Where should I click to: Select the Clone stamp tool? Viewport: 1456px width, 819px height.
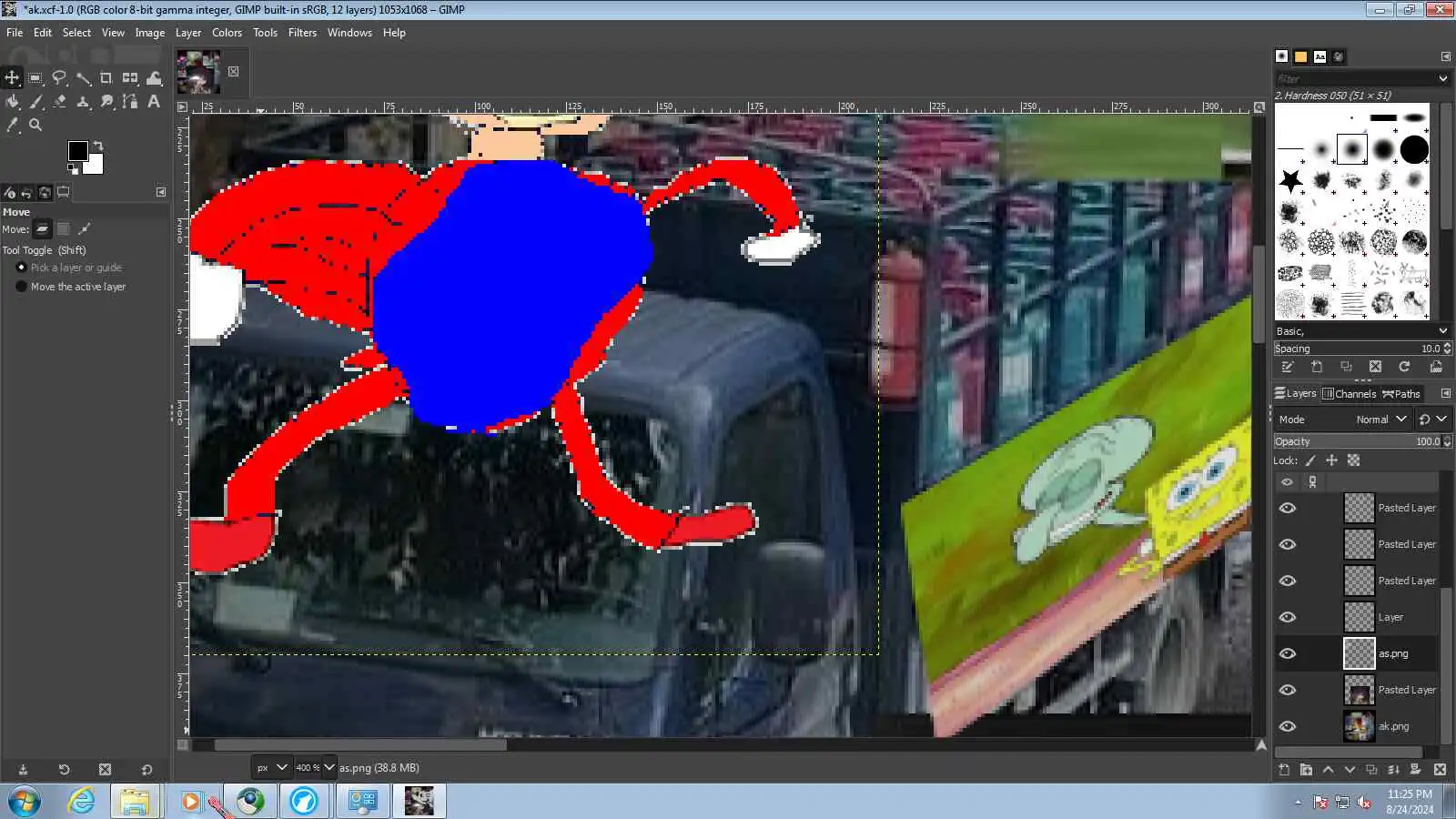(x=83, y=102)
